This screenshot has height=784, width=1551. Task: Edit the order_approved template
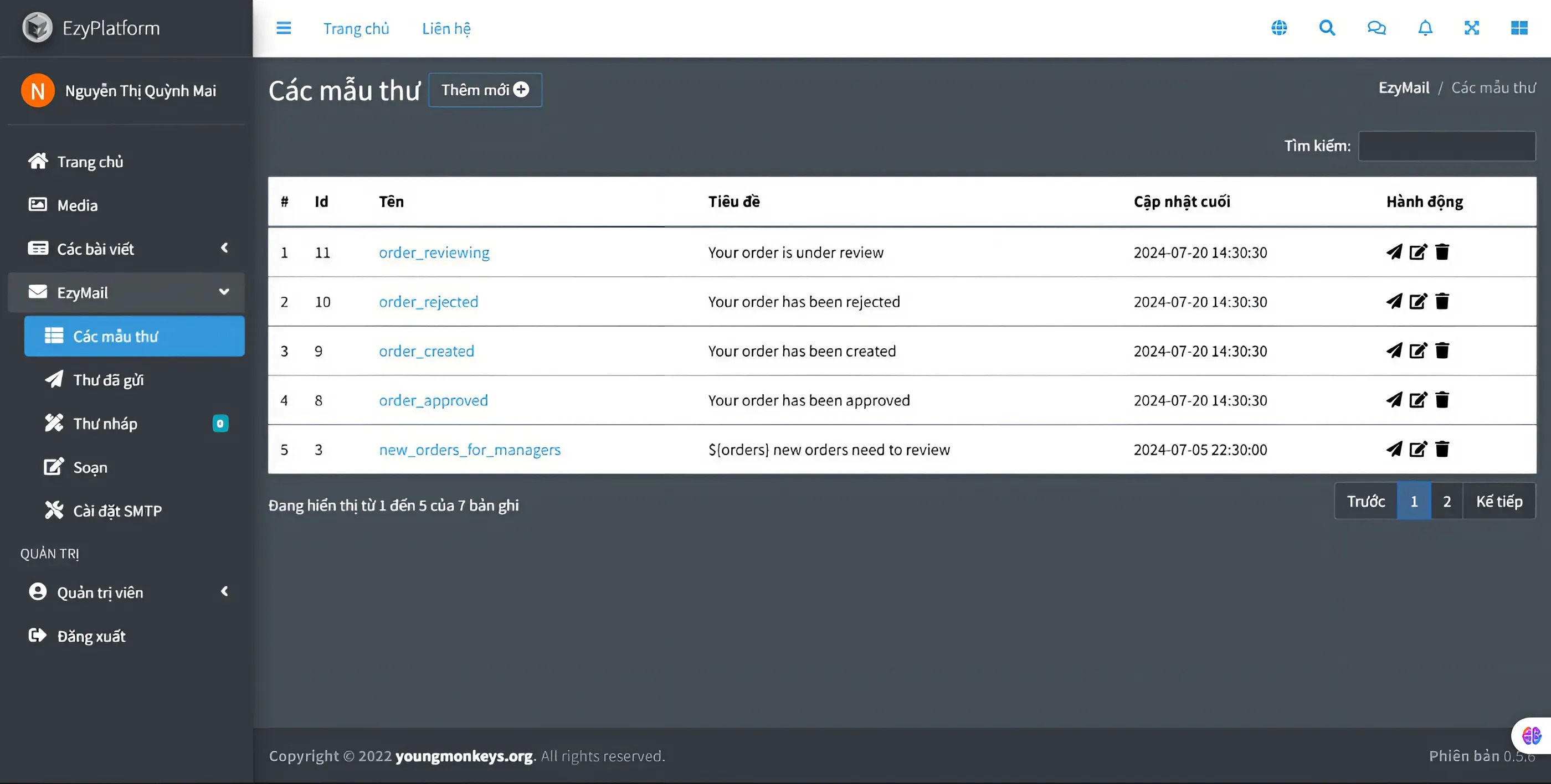pyautogui.click(x=1418, y=400)
